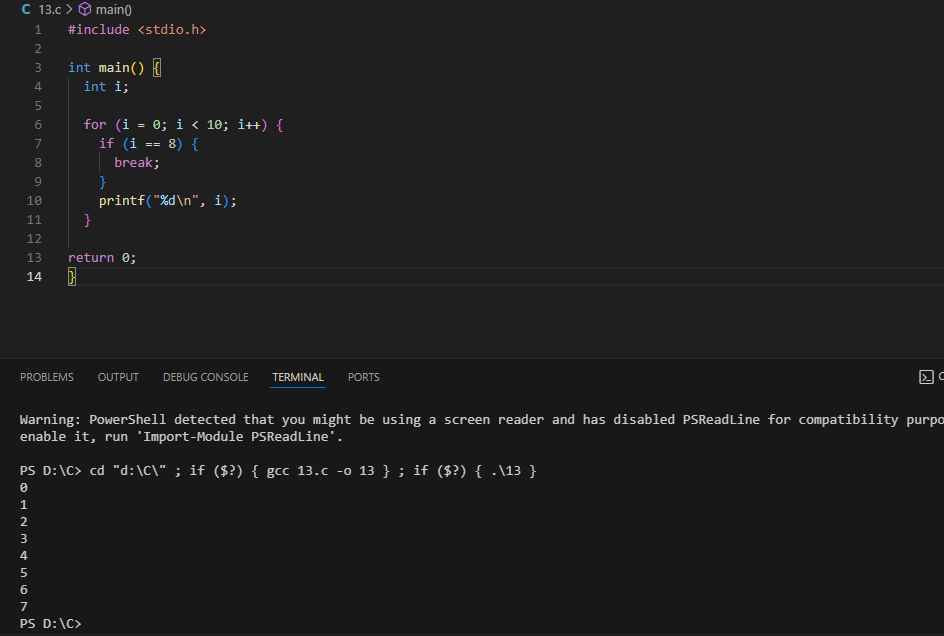Click the PowerShell warning message text
The image size is (944, 636).
tap(482, 428)
